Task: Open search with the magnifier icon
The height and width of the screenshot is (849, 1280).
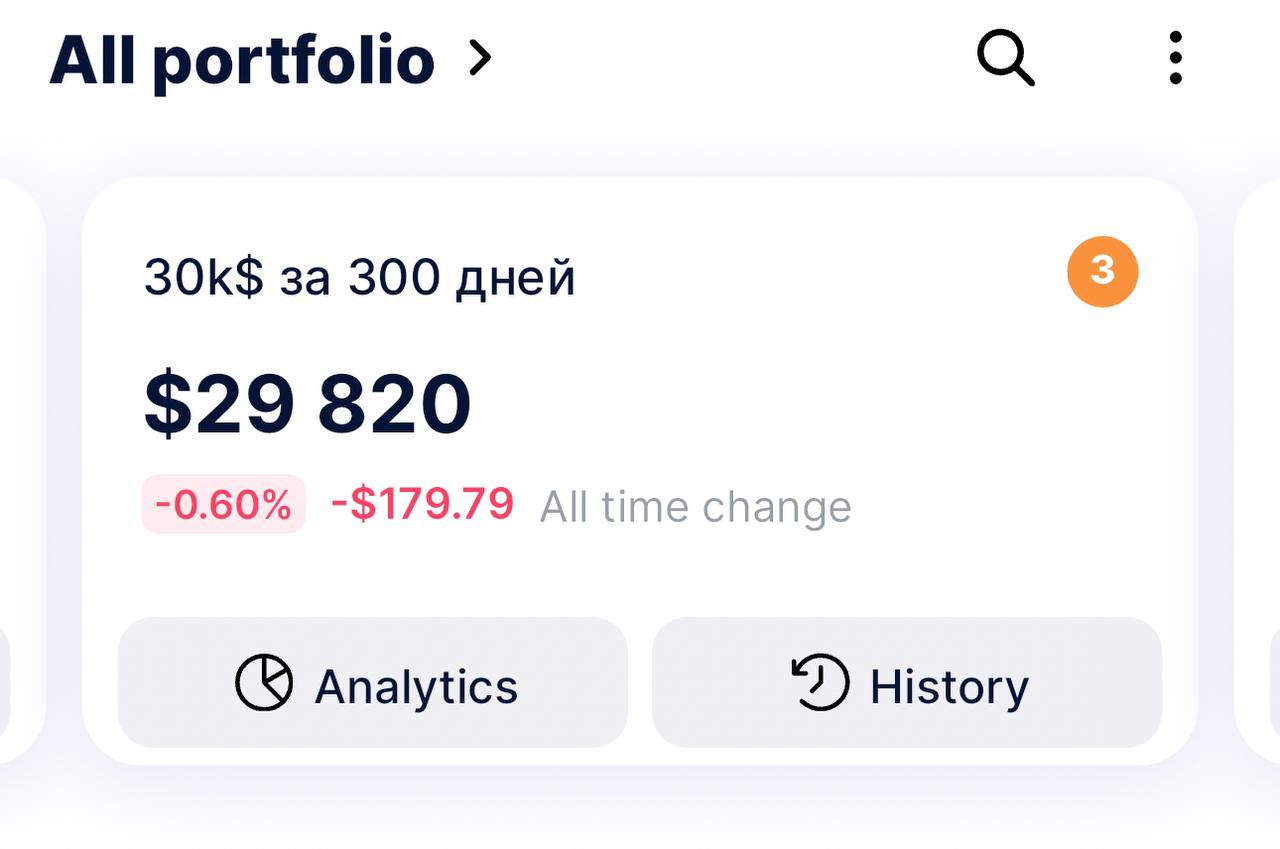Action: pyautogui.click(x=1005, y=59)
